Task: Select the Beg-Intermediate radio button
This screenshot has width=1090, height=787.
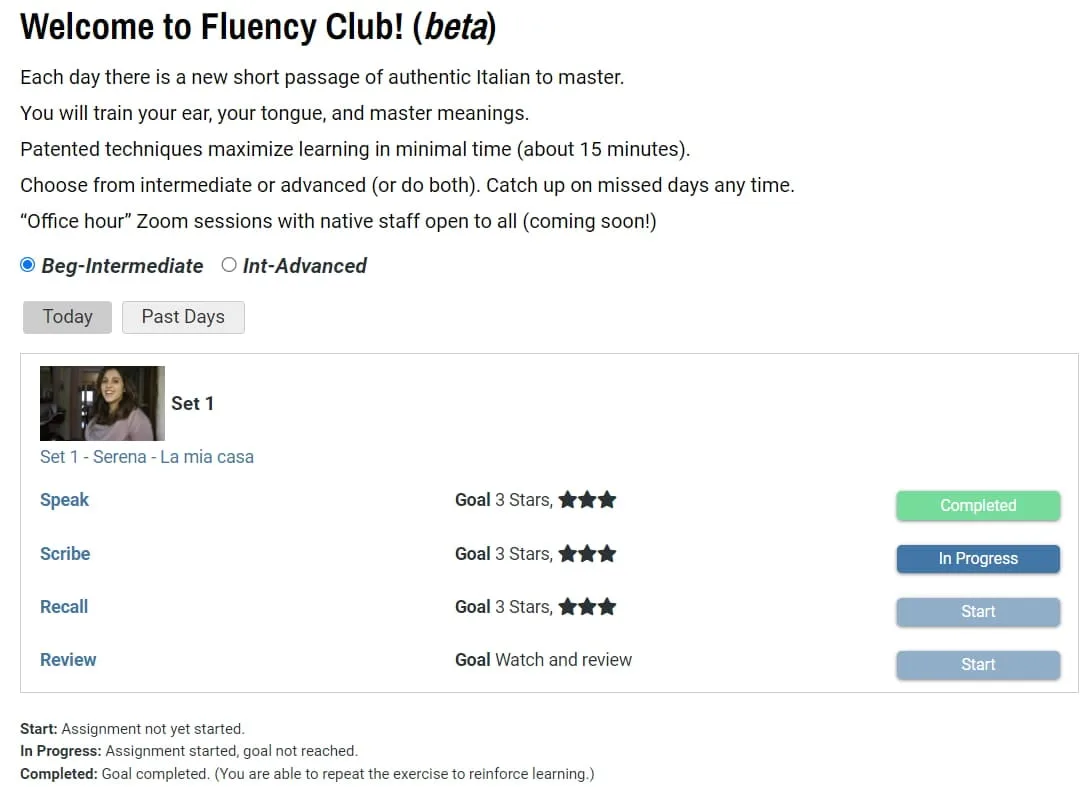Action: pos(28,265)
